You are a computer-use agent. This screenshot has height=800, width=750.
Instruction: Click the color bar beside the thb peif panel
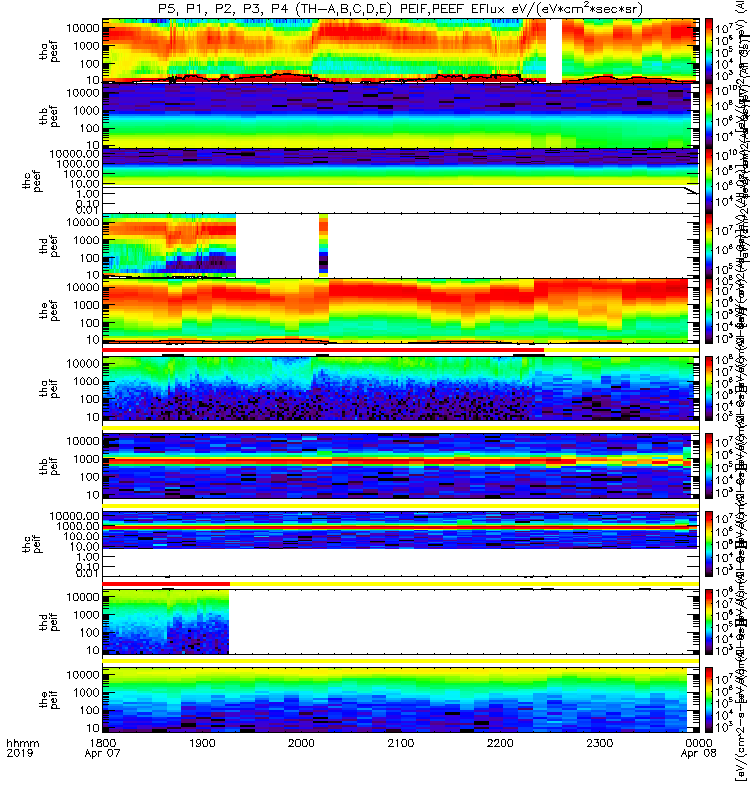(x=709, y=466)
